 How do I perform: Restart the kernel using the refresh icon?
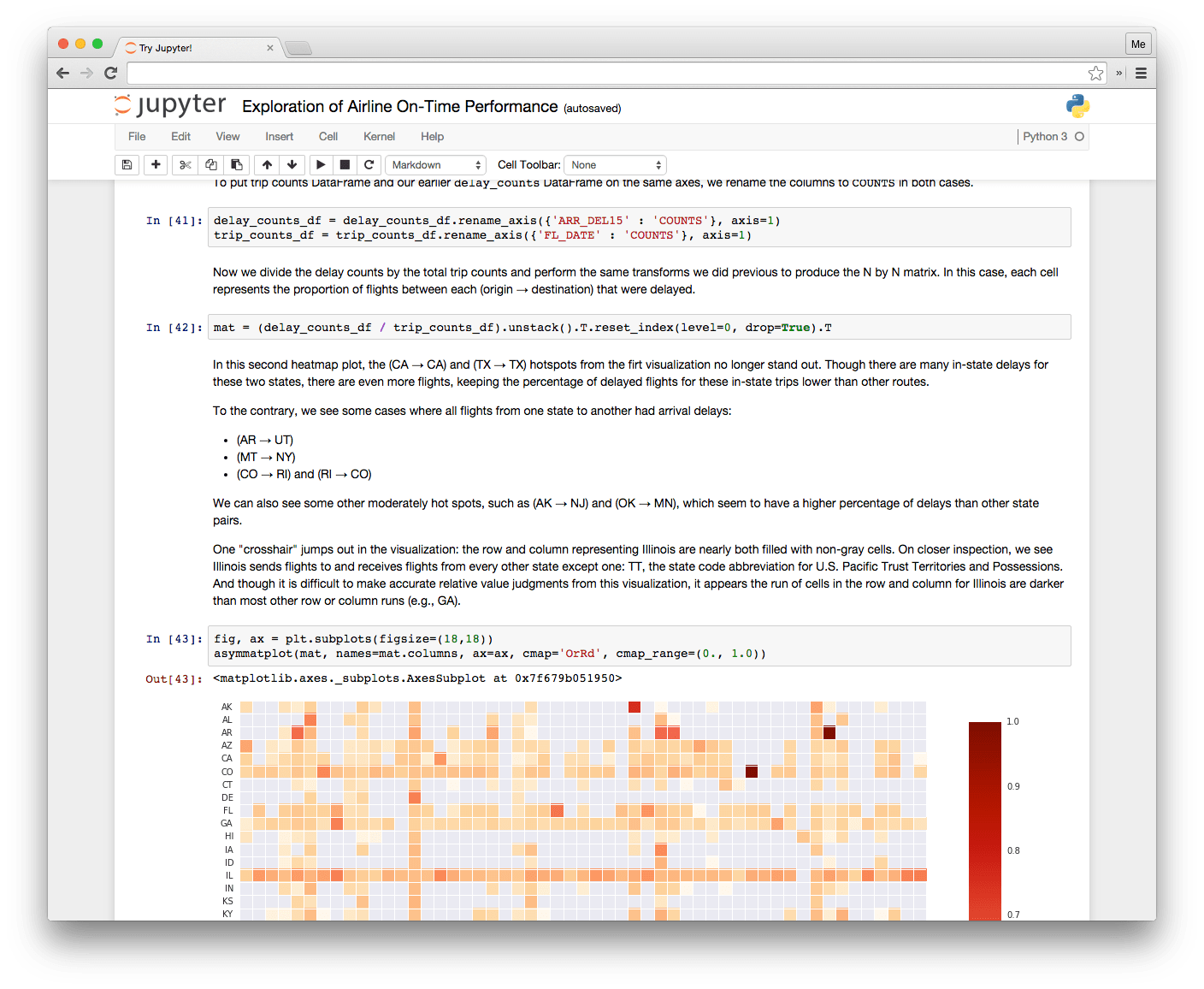[369, 165]
